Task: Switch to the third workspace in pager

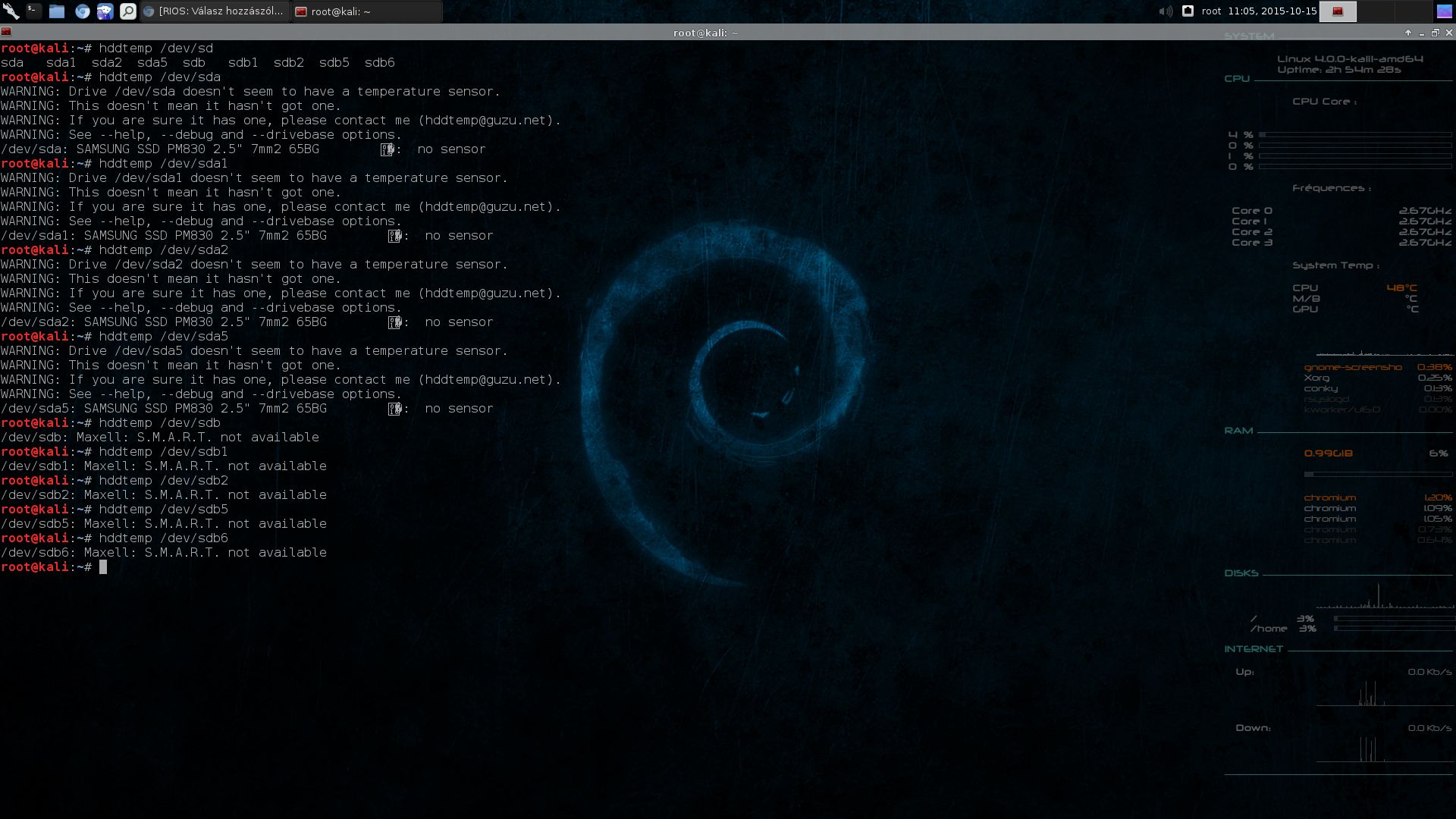Action: [x=1413, y=11]
